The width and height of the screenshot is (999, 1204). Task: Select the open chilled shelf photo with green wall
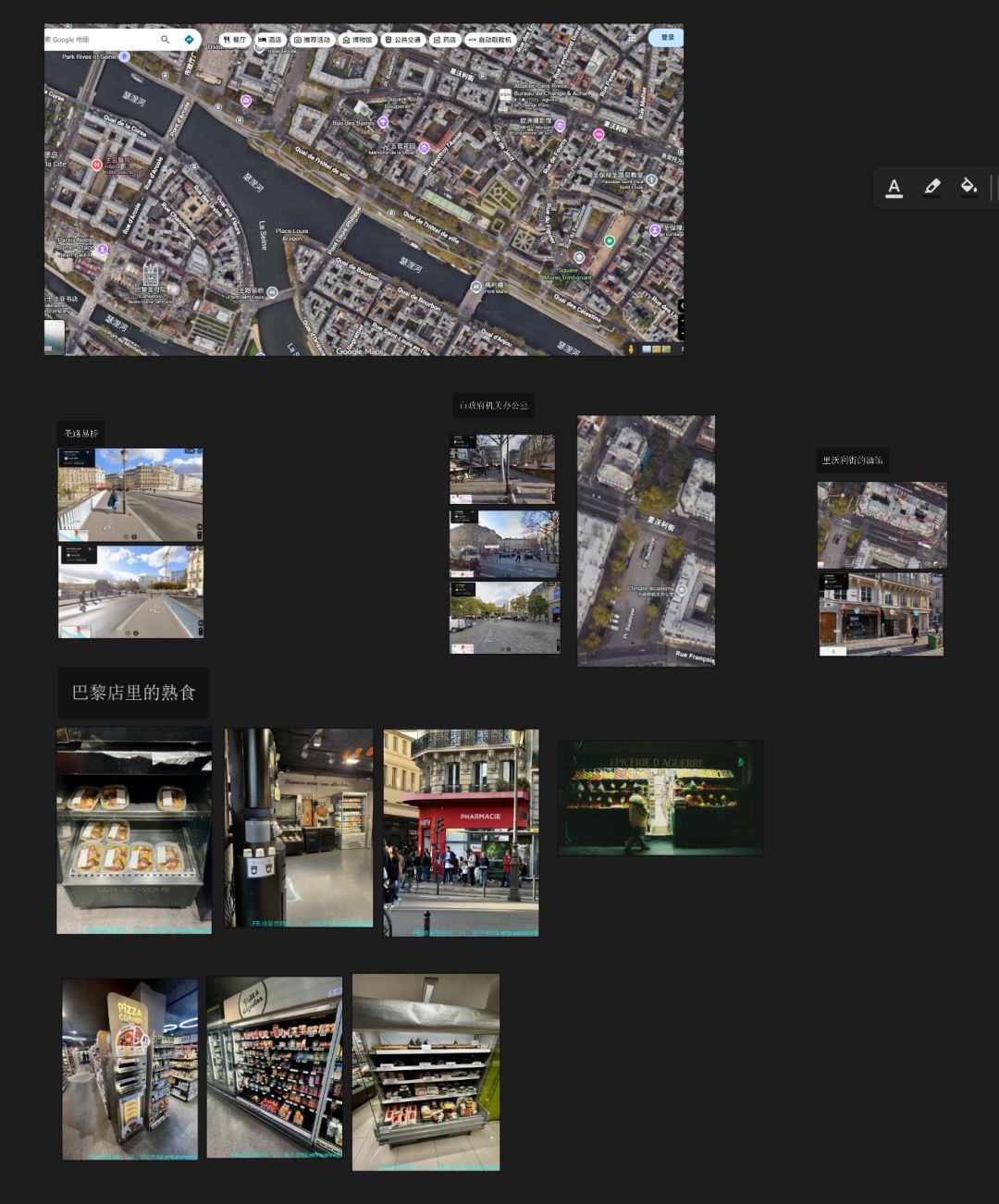coord(425,1072)
